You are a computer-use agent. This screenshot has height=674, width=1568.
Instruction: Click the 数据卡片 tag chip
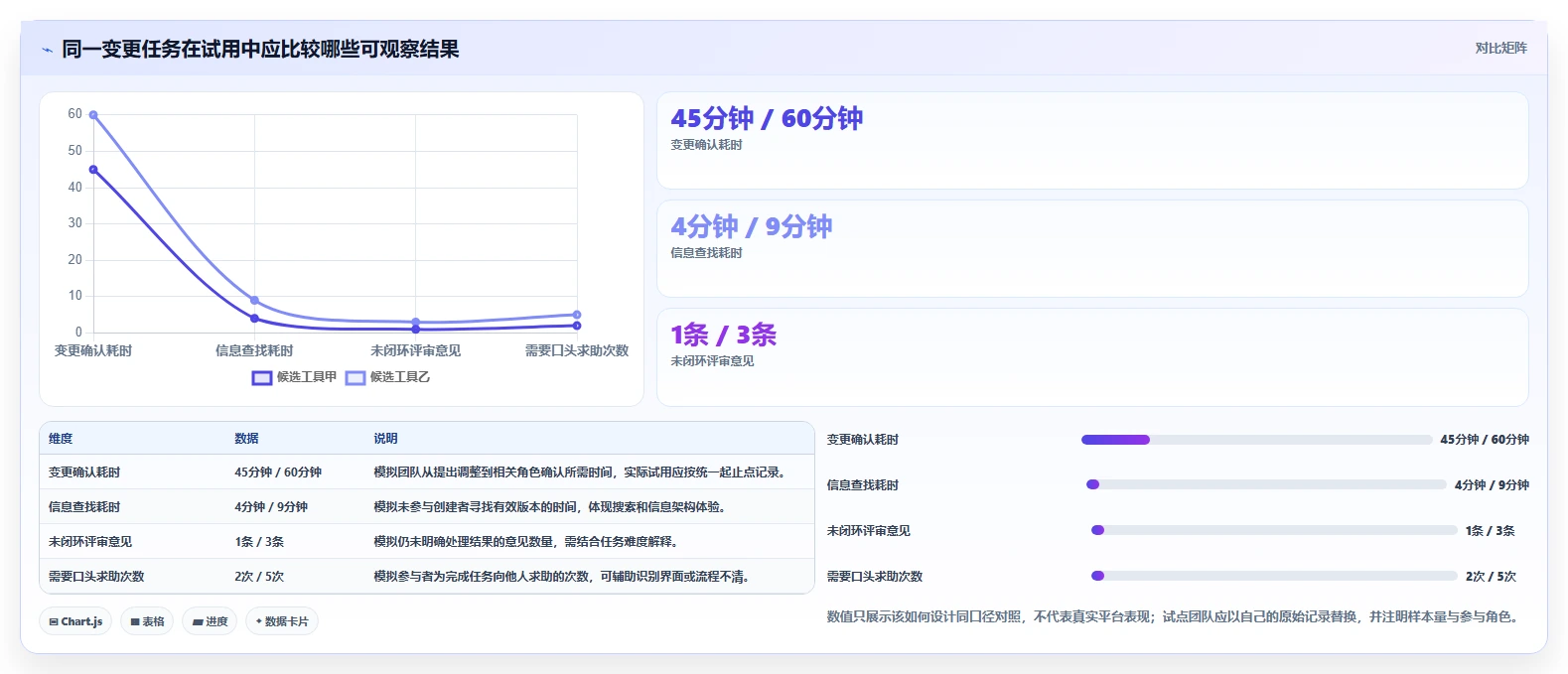[282, 621]
